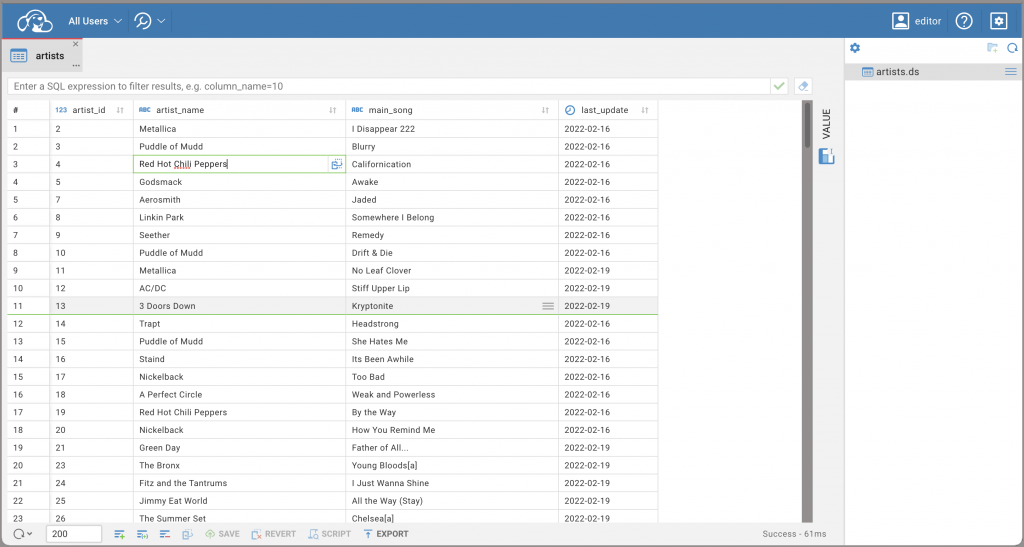Open the navigator panel settings gear
Image resolution: width=1024 pixels, height=547 pixels.
click(x=855, y=48)
